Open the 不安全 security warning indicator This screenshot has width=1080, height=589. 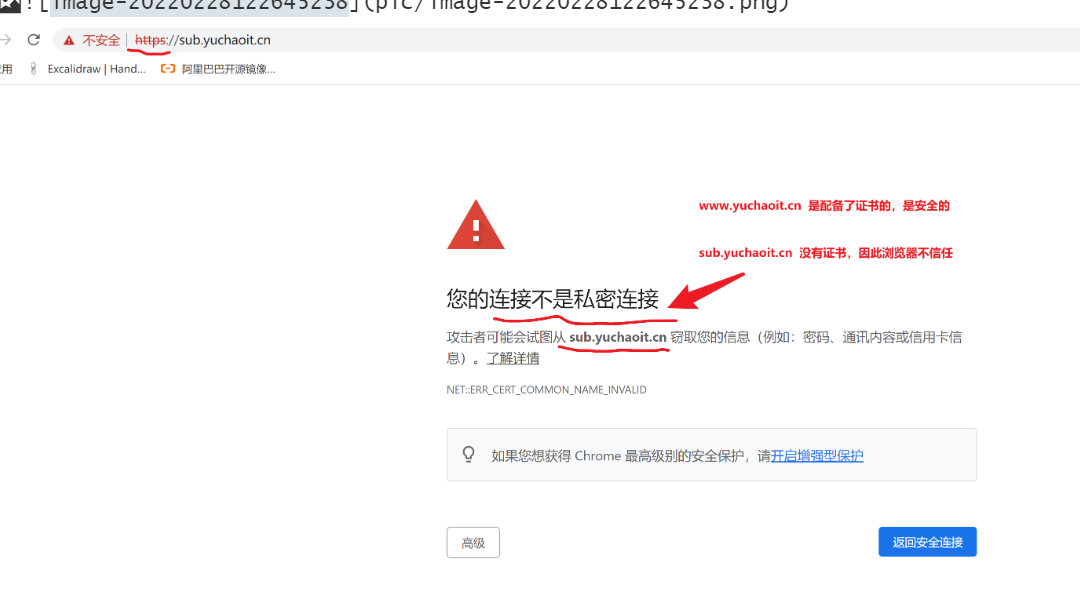pos(92,40)
